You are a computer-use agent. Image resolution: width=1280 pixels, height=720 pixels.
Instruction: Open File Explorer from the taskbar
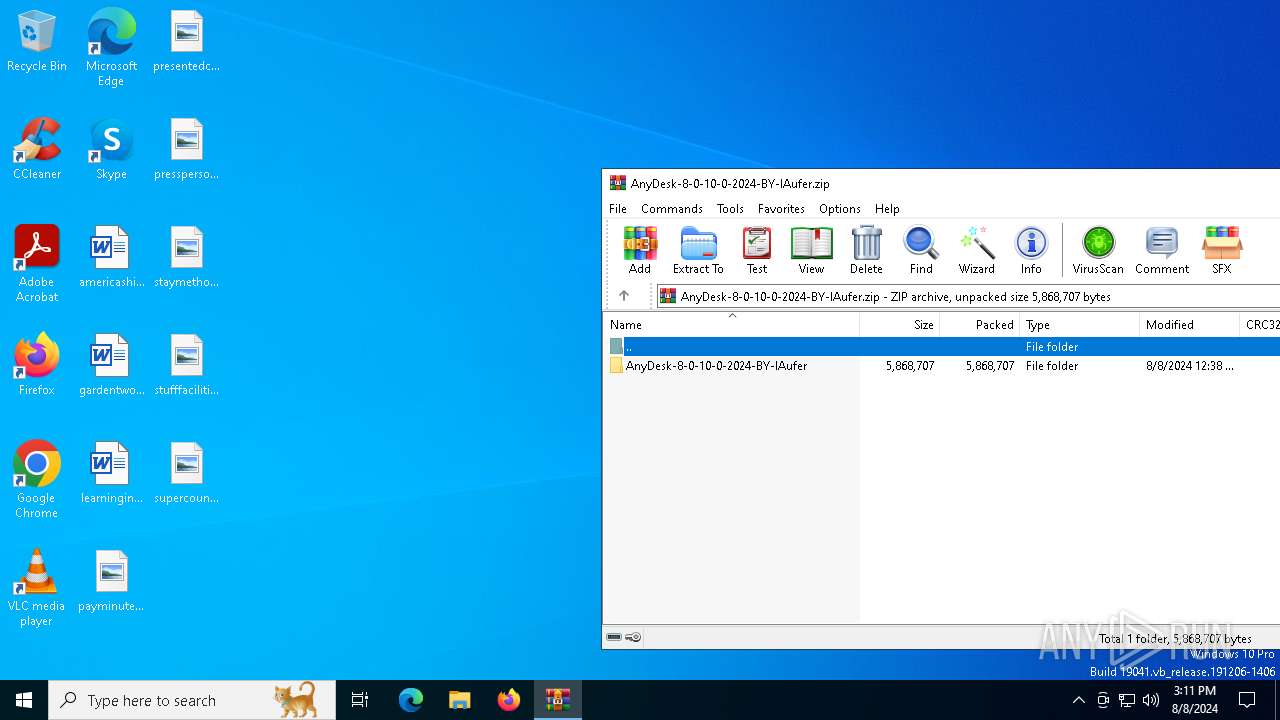[x=460, y=700]
